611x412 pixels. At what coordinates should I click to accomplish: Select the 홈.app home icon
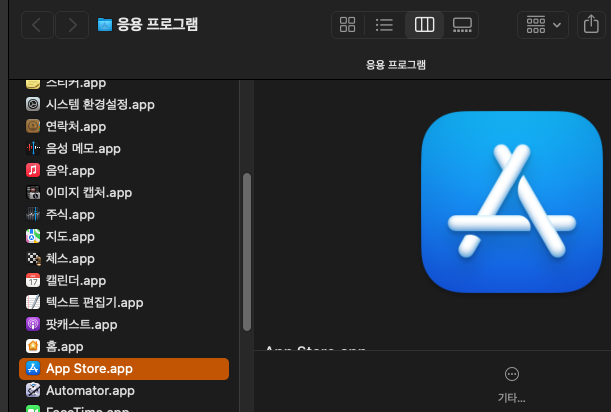pos(33,347)
